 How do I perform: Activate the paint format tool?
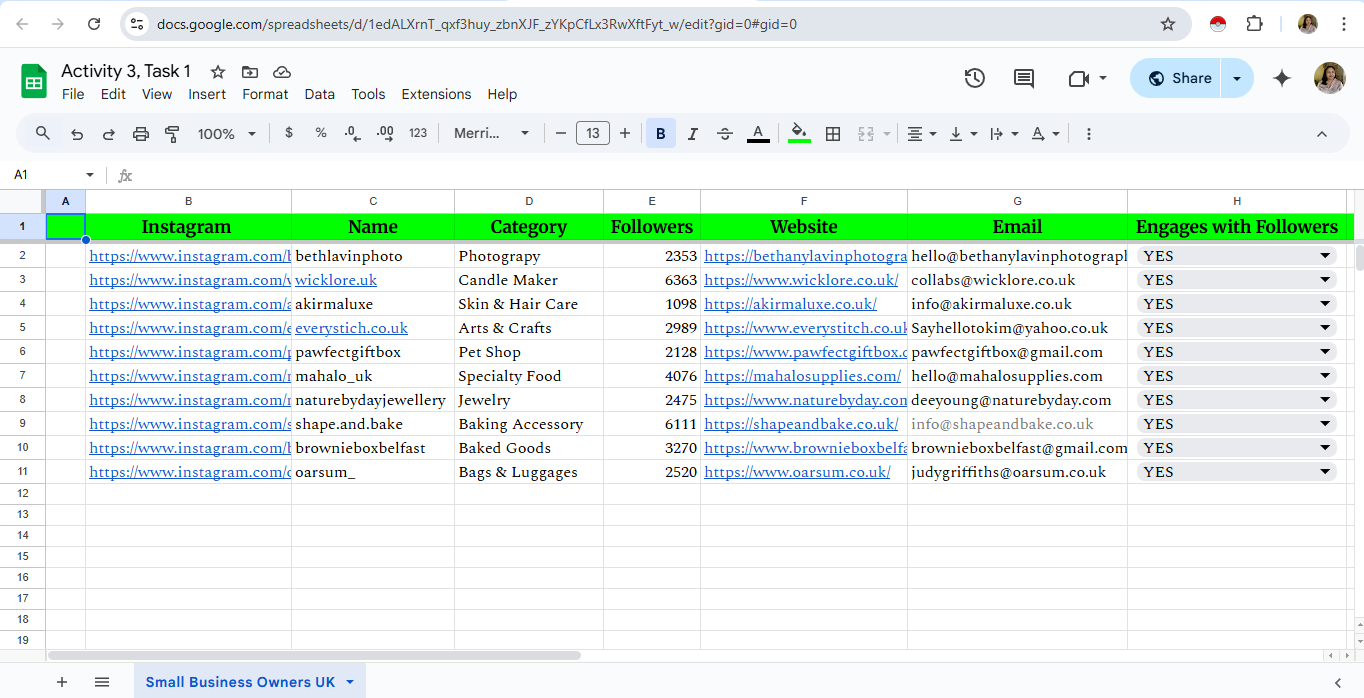(172, 133)
